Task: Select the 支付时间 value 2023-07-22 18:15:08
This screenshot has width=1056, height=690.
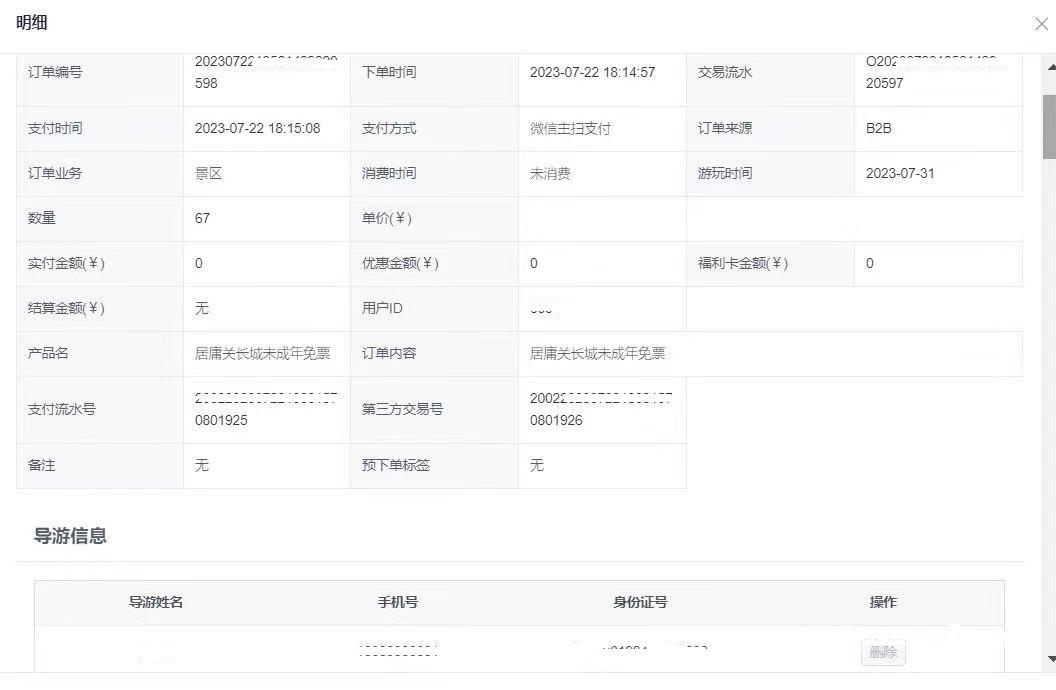Action: pos(257,128)
